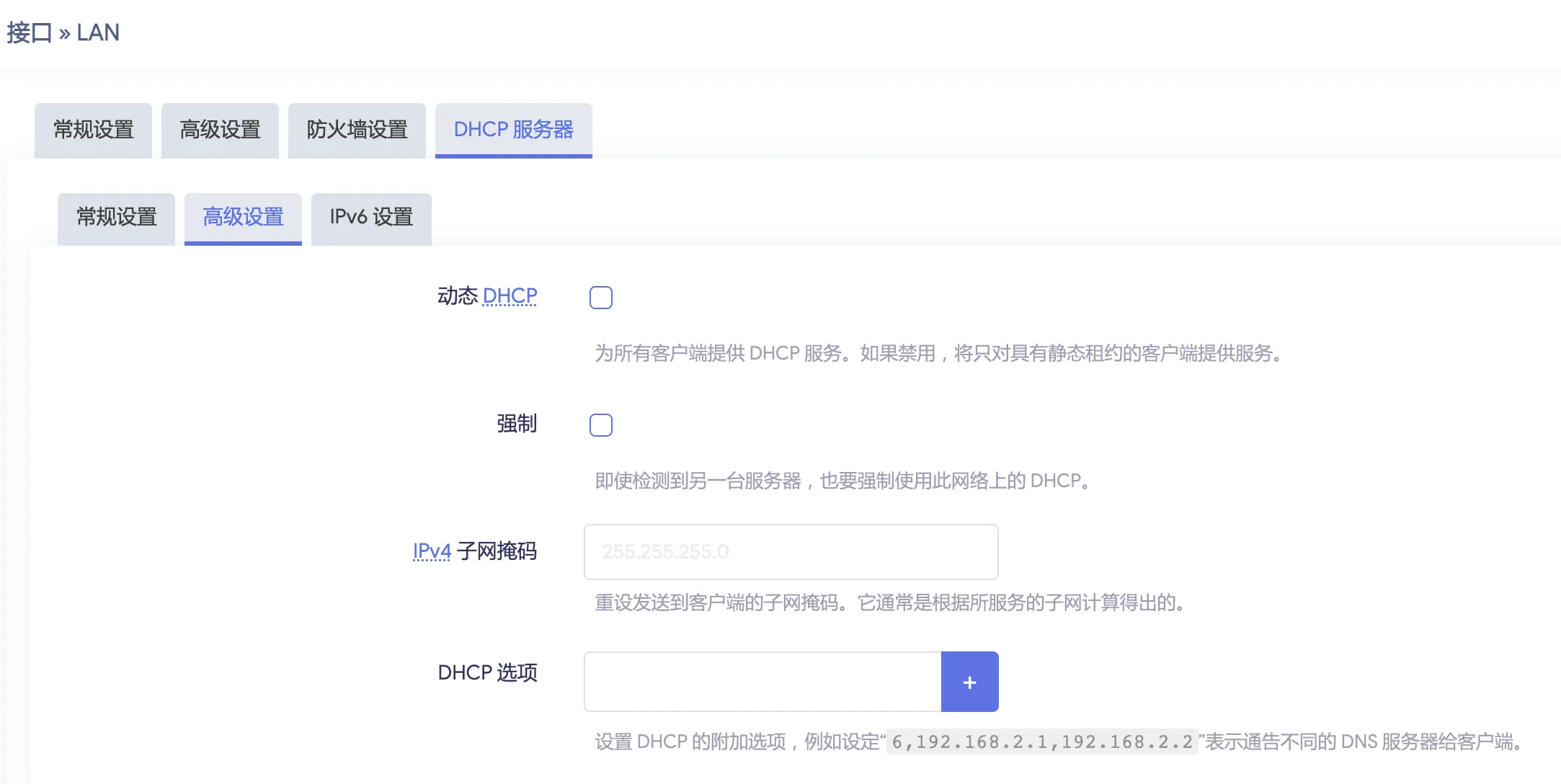1561x784 pixels.
Task: Enable the 强制 DHCP checkbox
Action: 602,425
